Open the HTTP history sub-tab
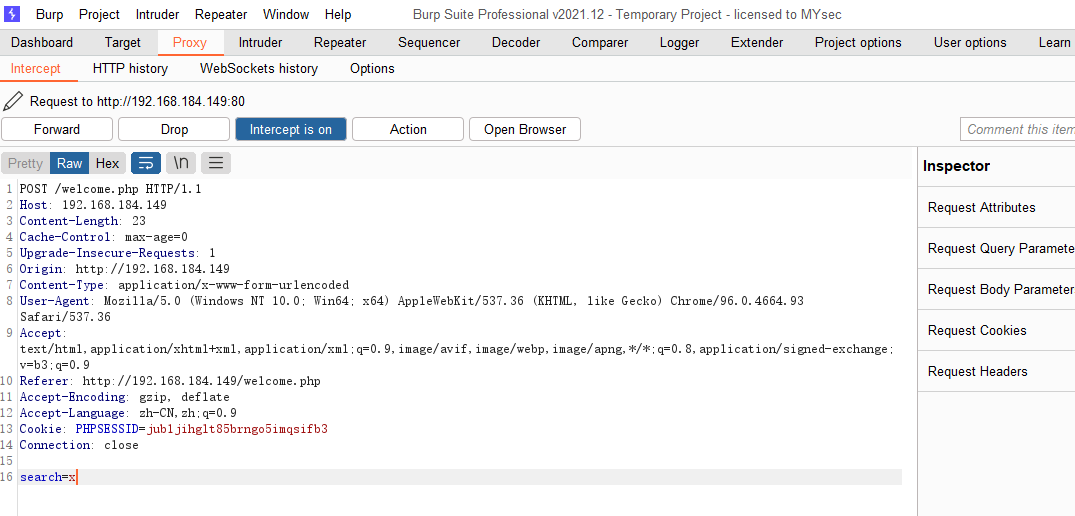Screen dimensions: 1075x516 click(130, 69)
